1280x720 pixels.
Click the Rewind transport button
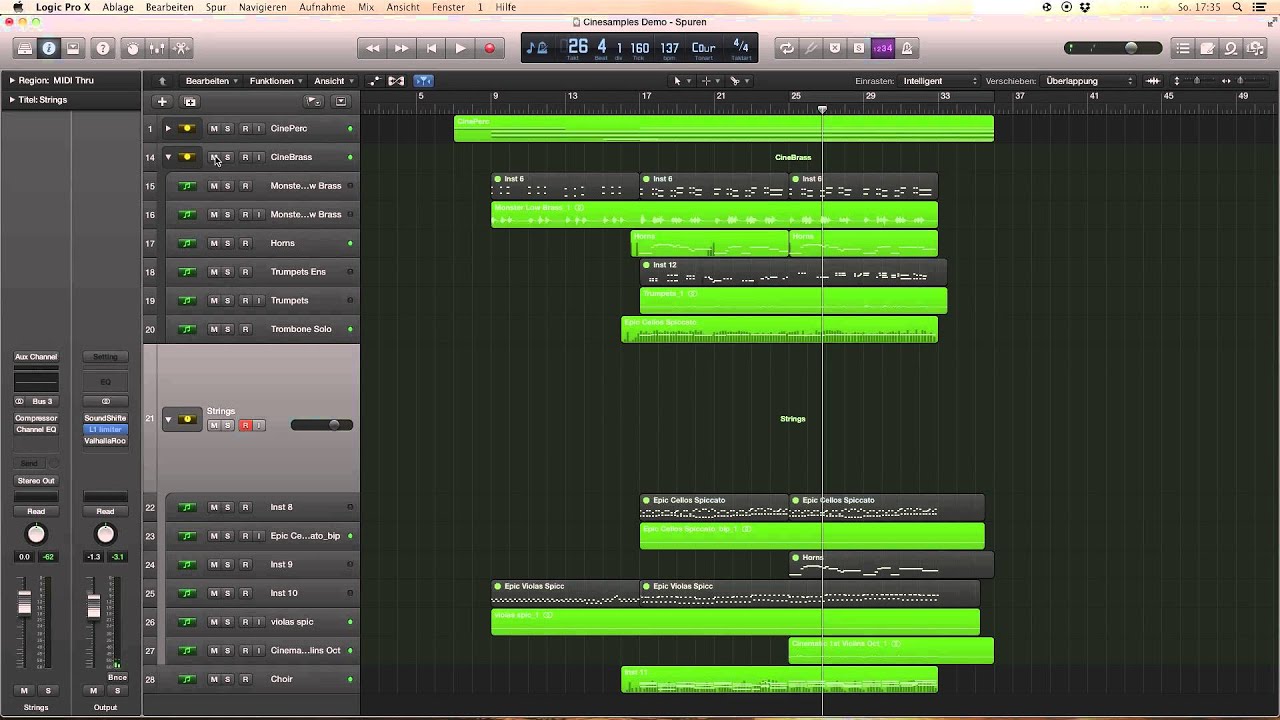pos(372,48)
